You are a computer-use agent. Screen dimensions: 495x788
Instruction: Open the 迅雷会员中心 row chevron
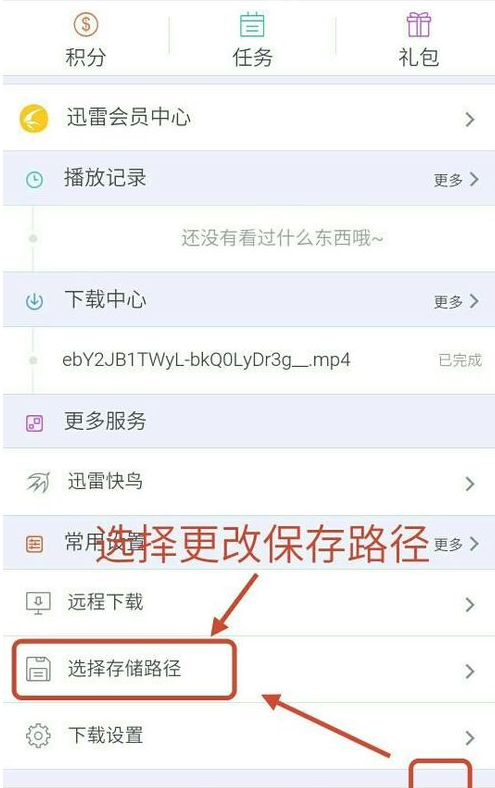click(470, 119)
